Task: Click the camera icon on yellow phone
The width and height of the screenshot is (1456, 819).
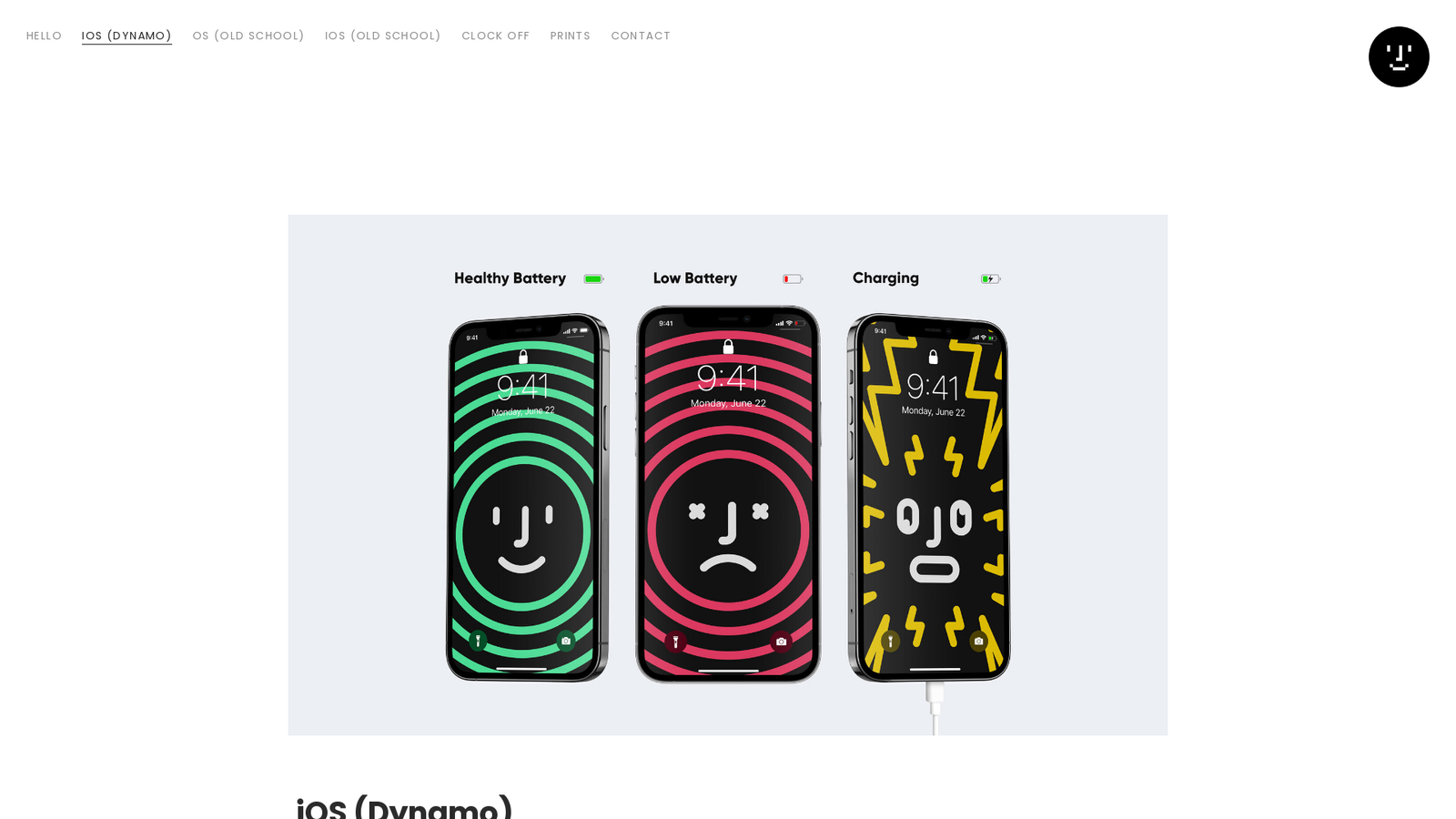Action: [x=978, y=641]
